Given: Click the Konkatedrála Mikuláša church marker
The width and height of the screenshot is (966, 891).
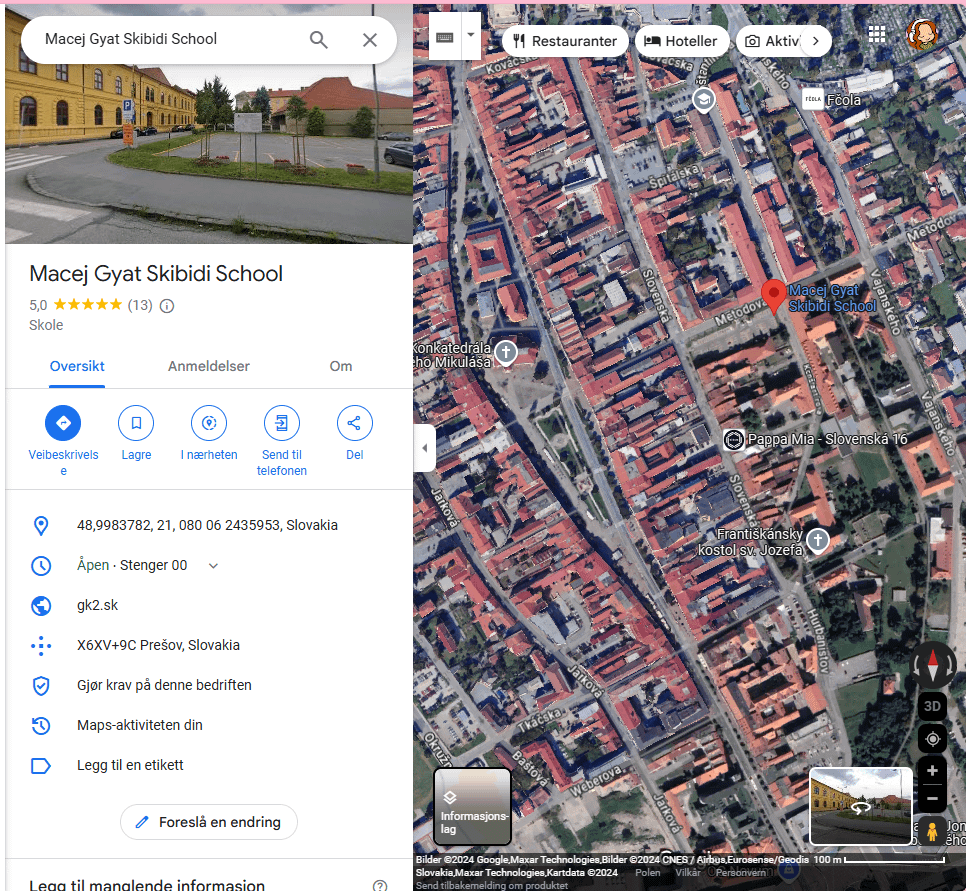Looking at the screenshot, I should coord(506,353).
